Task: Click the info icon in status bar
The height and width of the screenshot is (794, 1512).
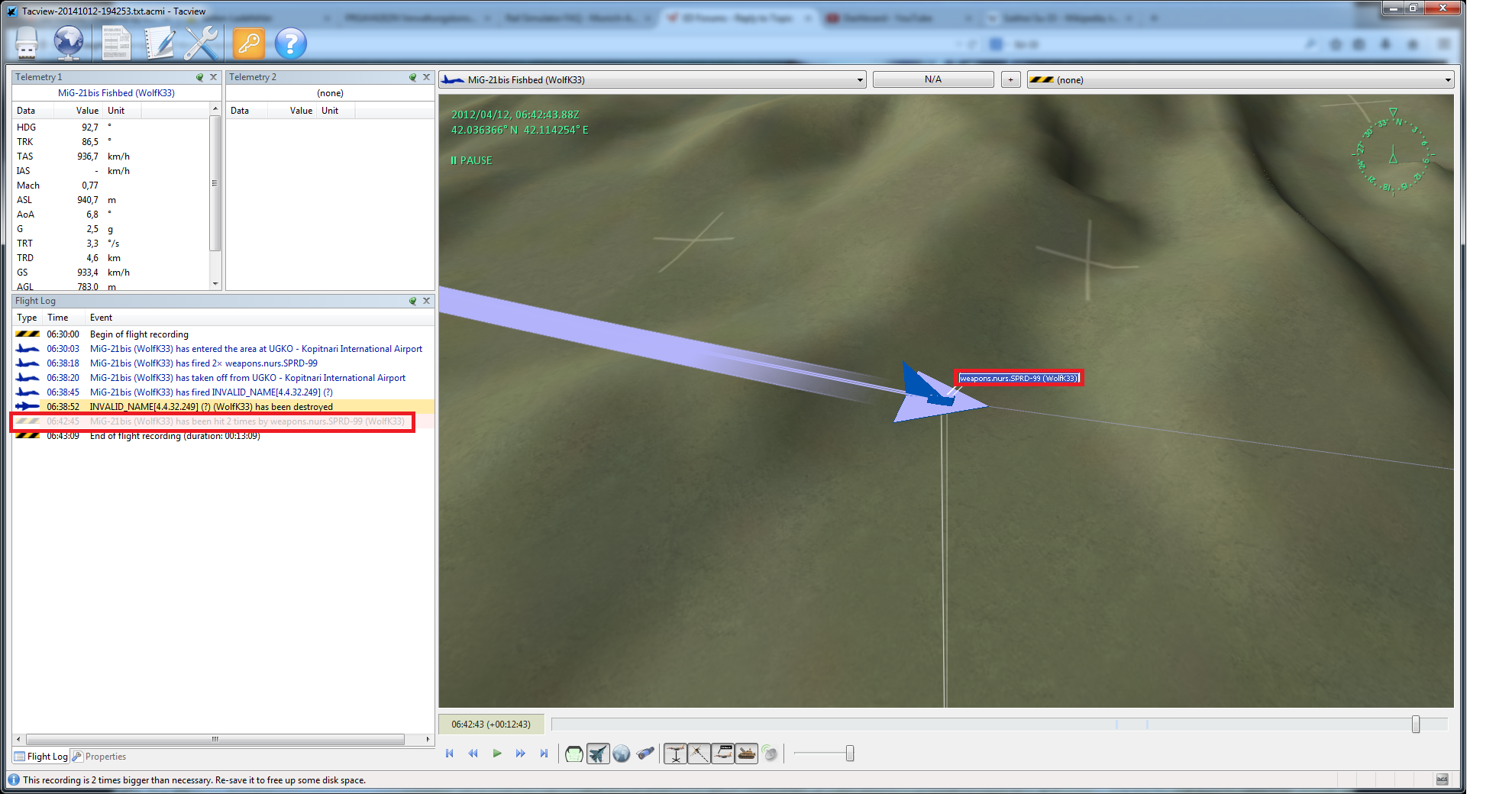Action: (14, 779)
